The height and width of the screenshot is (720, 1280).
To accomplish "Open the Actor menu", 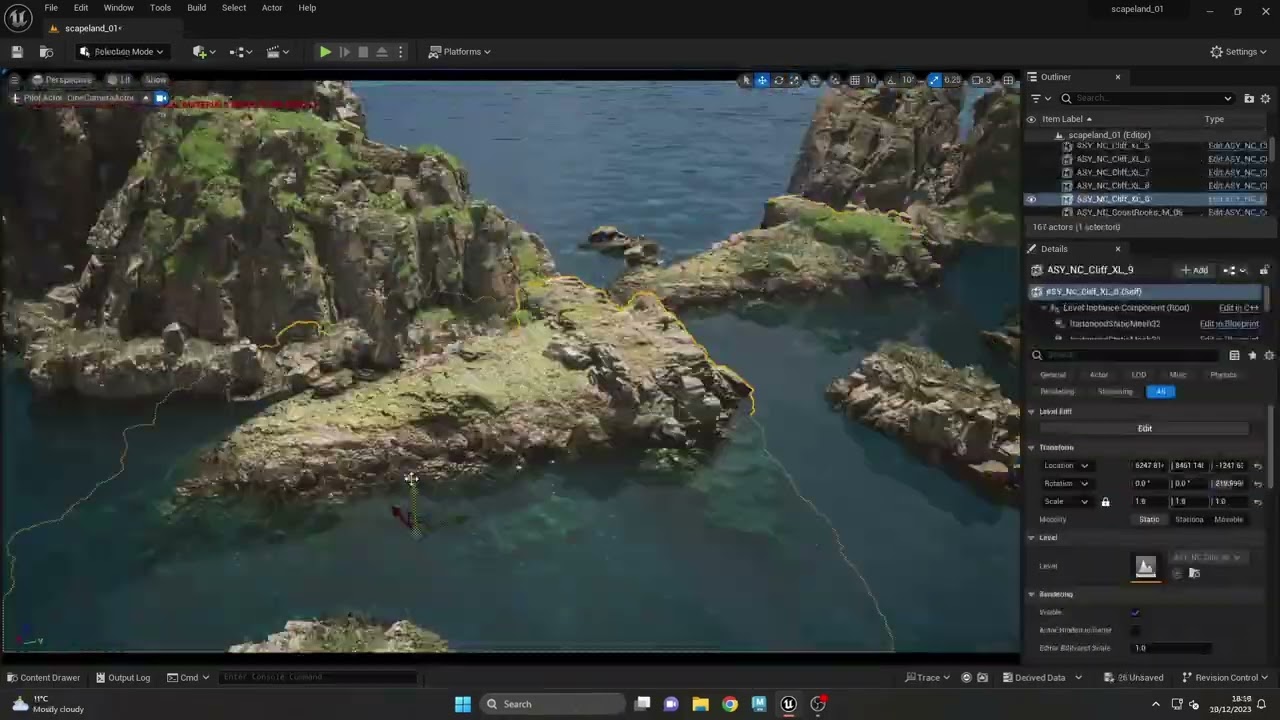I will pyautogui.click(x=272, y=8).
